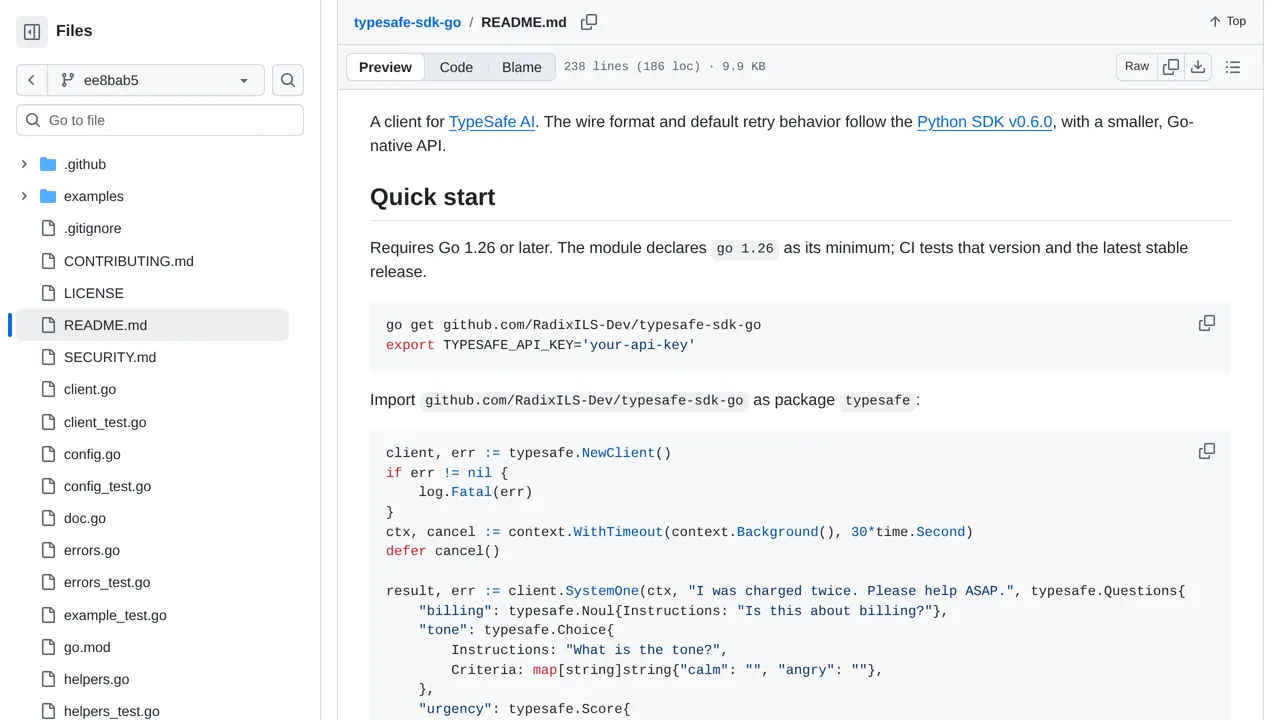
Task: Open the .github folder
Action: pyautogui.click(x=85, y=164)
